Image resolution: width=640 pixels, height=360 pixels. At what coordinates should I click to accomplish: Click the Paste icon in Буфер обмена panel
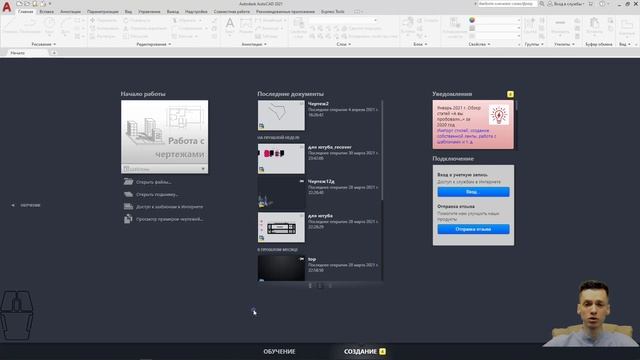pos(594,26)
